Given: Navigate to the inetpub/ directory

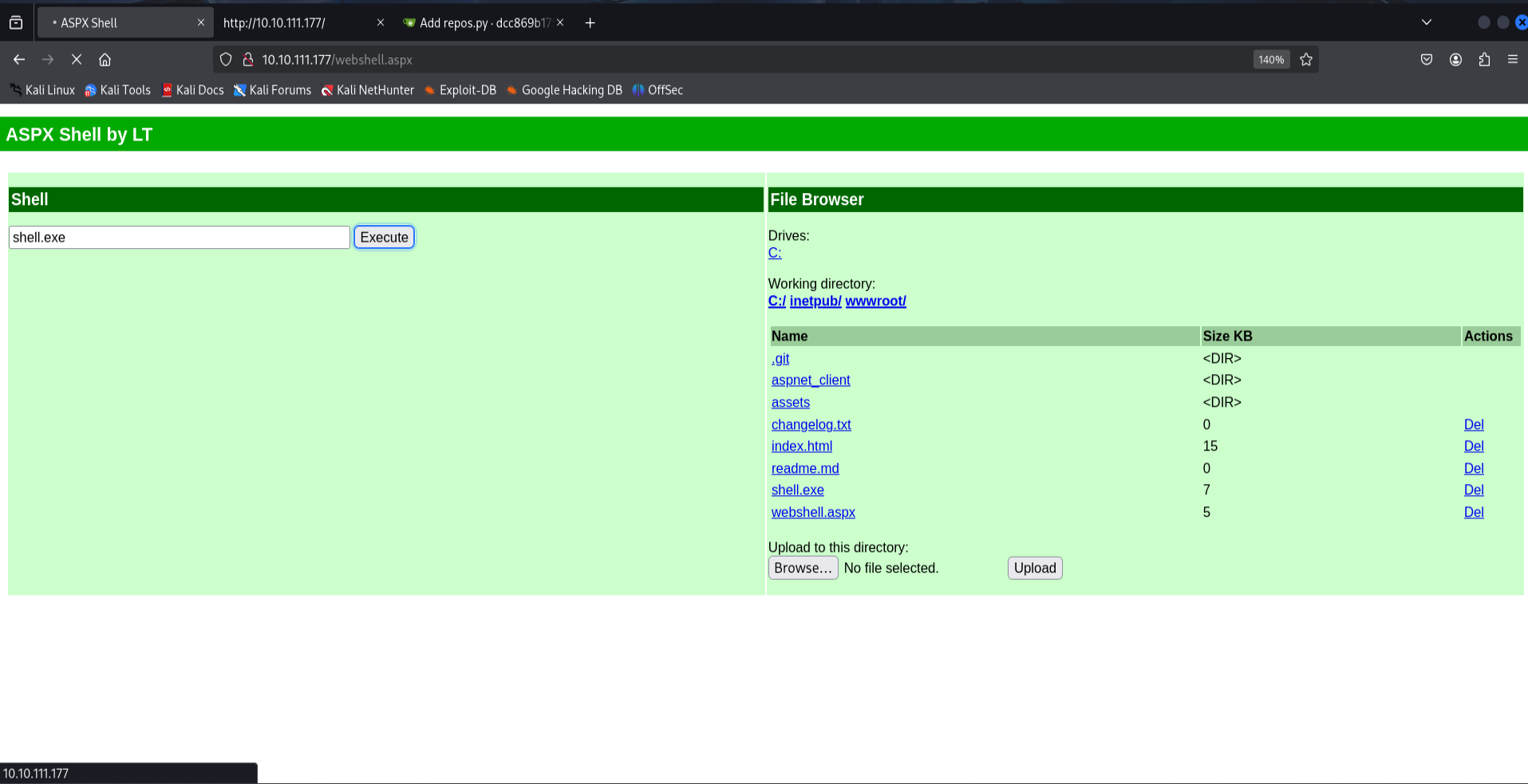Looking at the screenshot, I should tap(815, 301).
